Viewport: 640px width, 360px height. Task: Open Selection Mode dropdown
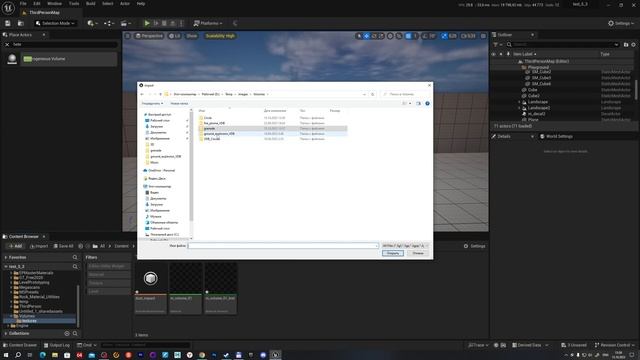coord(55,23)
